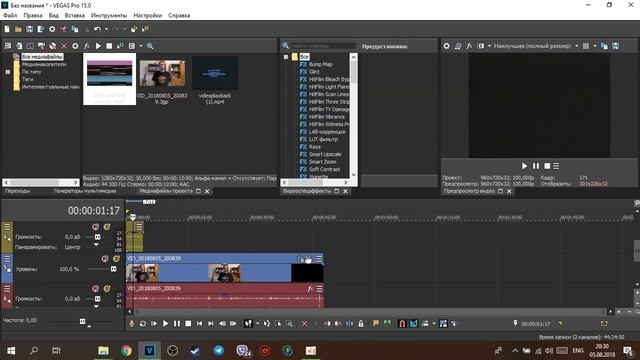Collapse the 'Все' effects tree folder

tap(286, 57)
